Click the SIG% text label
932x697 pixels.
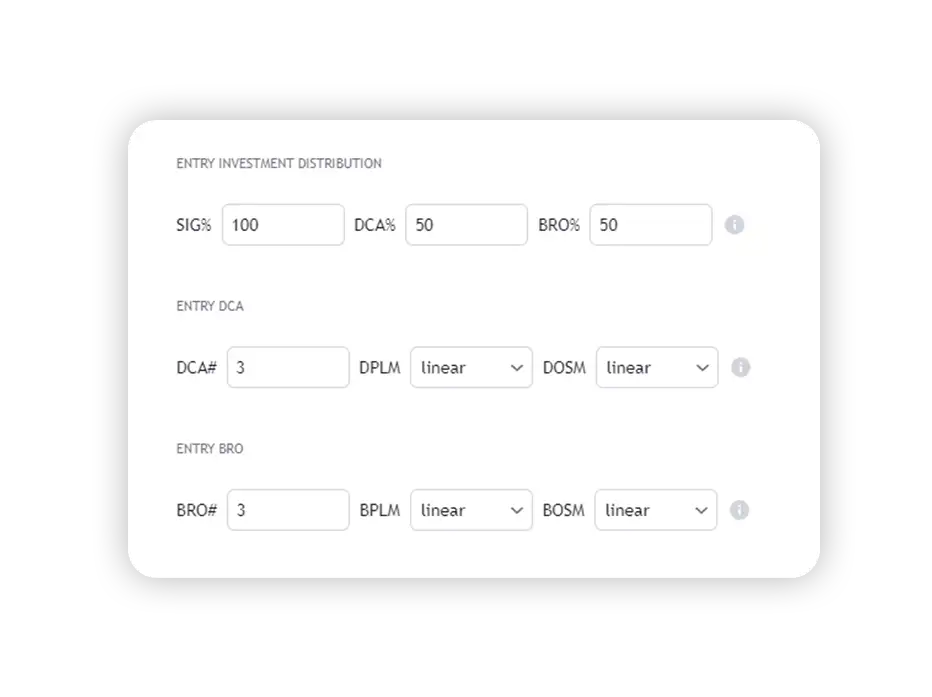coord(194,225)
